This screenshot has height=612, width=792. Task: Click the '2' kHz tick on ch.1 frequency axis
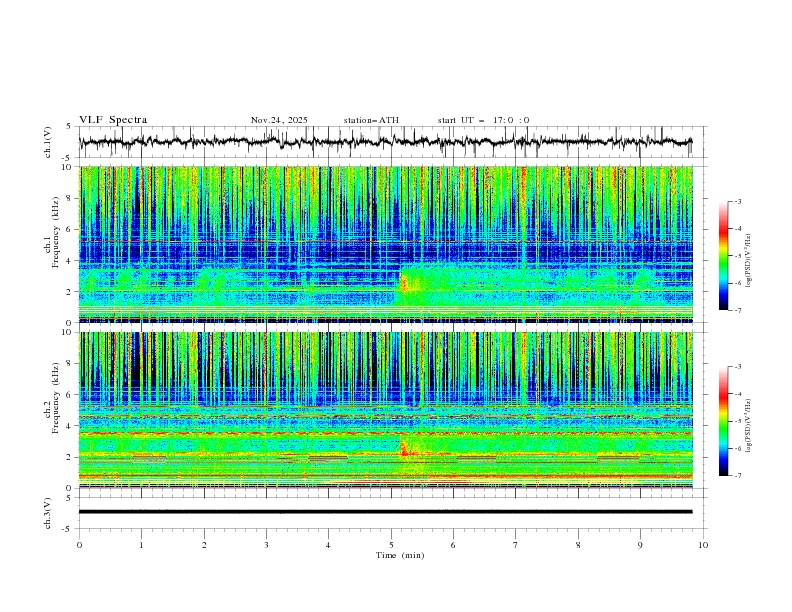tap(71, 291)
